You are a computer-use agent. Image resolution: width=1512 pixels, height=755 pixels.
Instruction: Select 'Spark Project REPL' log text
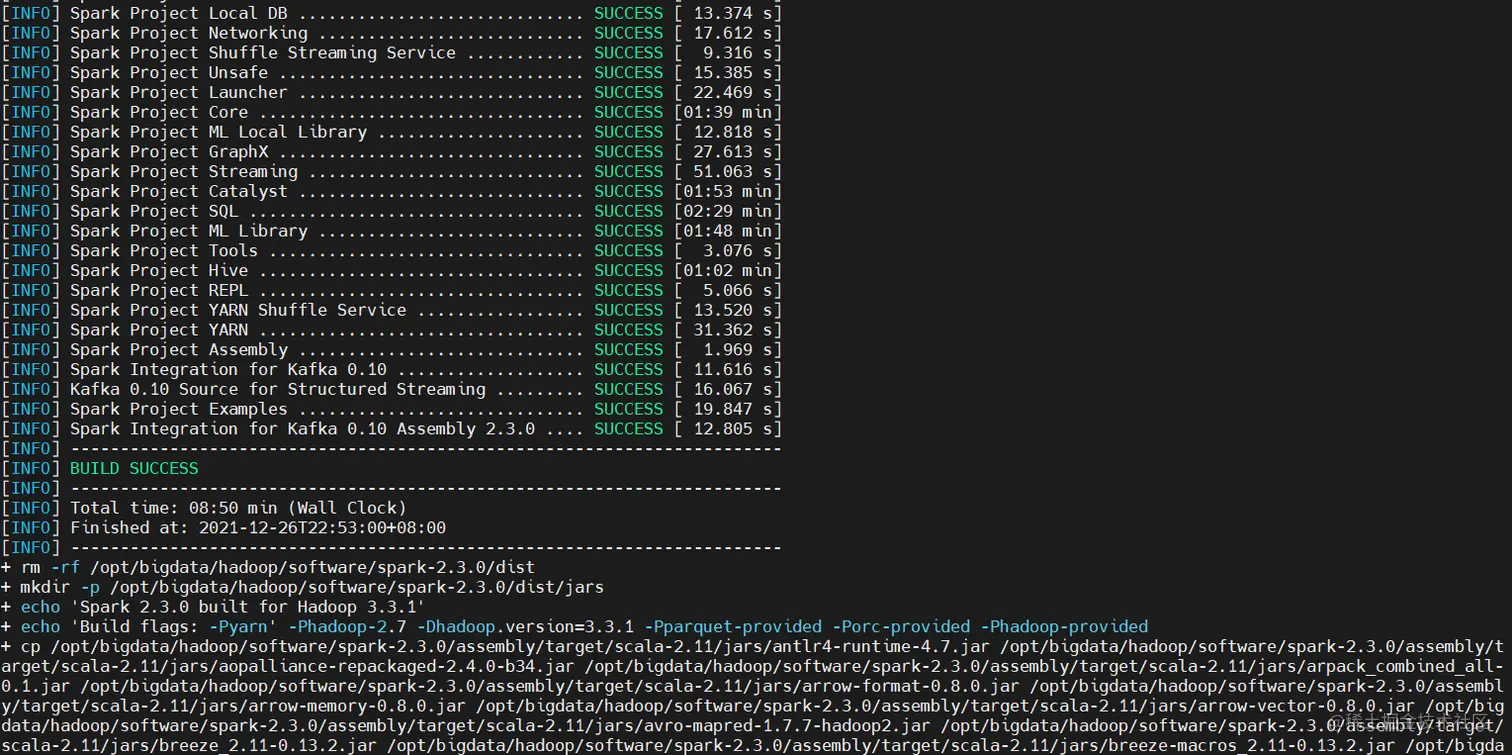159,290
